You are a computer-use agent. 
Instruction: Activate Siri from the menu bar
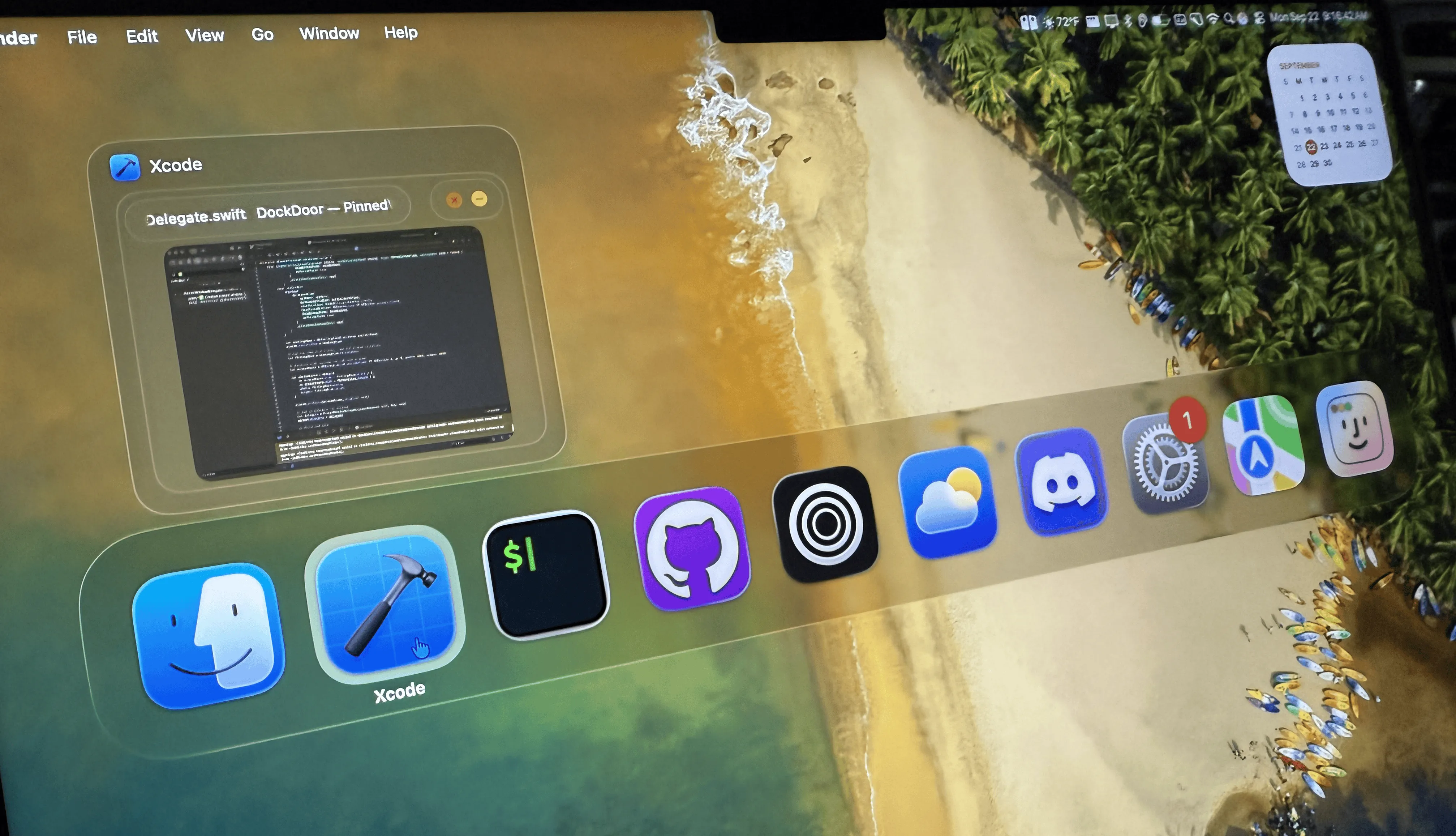point(1242,19)
